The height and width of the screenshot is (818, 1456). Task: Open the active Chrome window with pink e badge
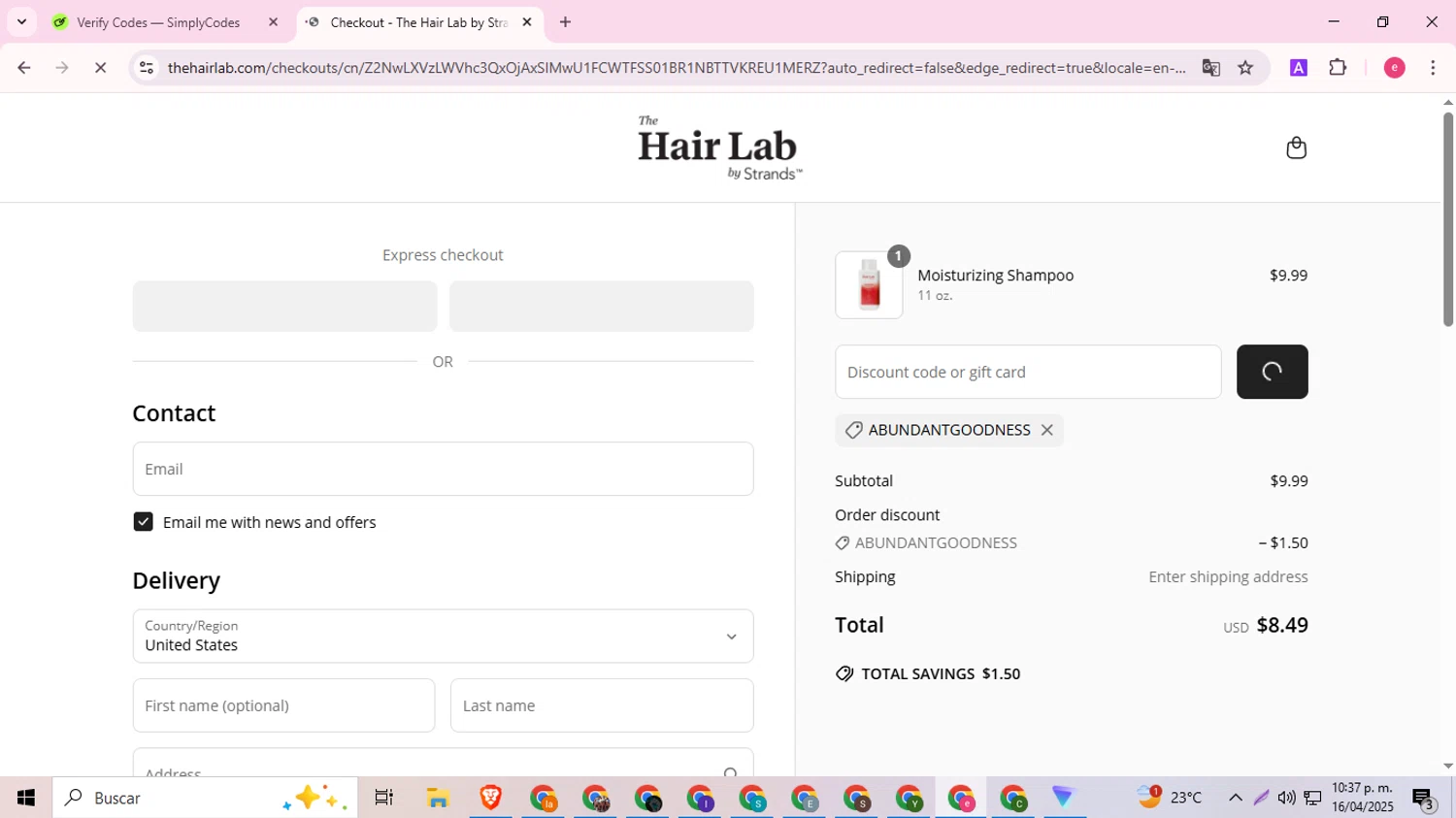pos(961,798)
